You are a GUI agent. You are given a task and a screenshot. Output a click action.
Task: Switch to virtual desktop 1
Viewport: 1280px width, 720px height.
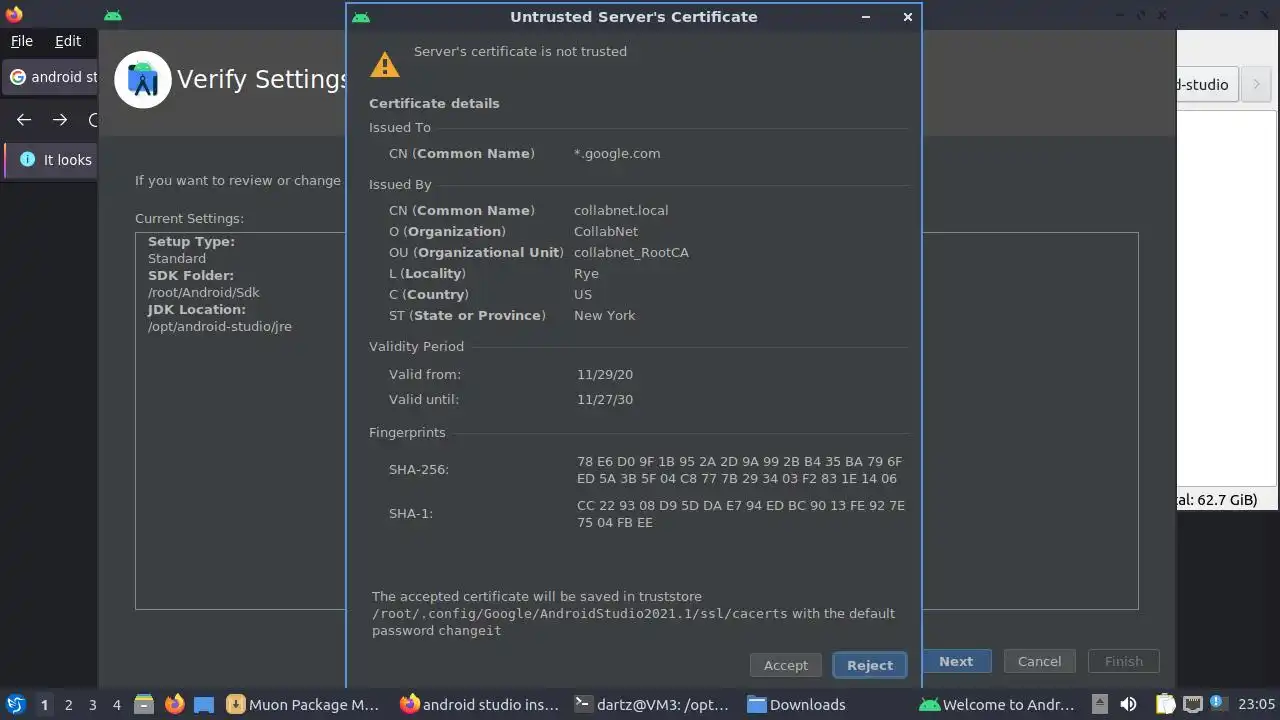coord(44,705)
